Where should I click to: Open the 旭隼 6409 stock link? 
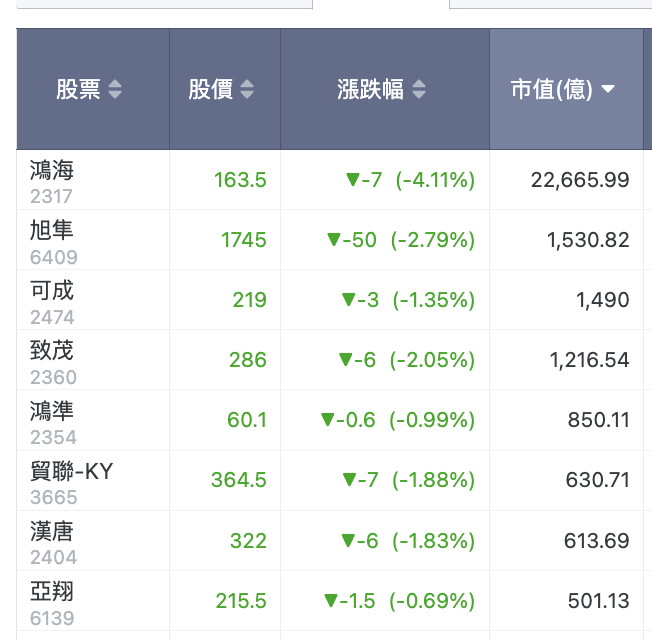click(54, 242)
